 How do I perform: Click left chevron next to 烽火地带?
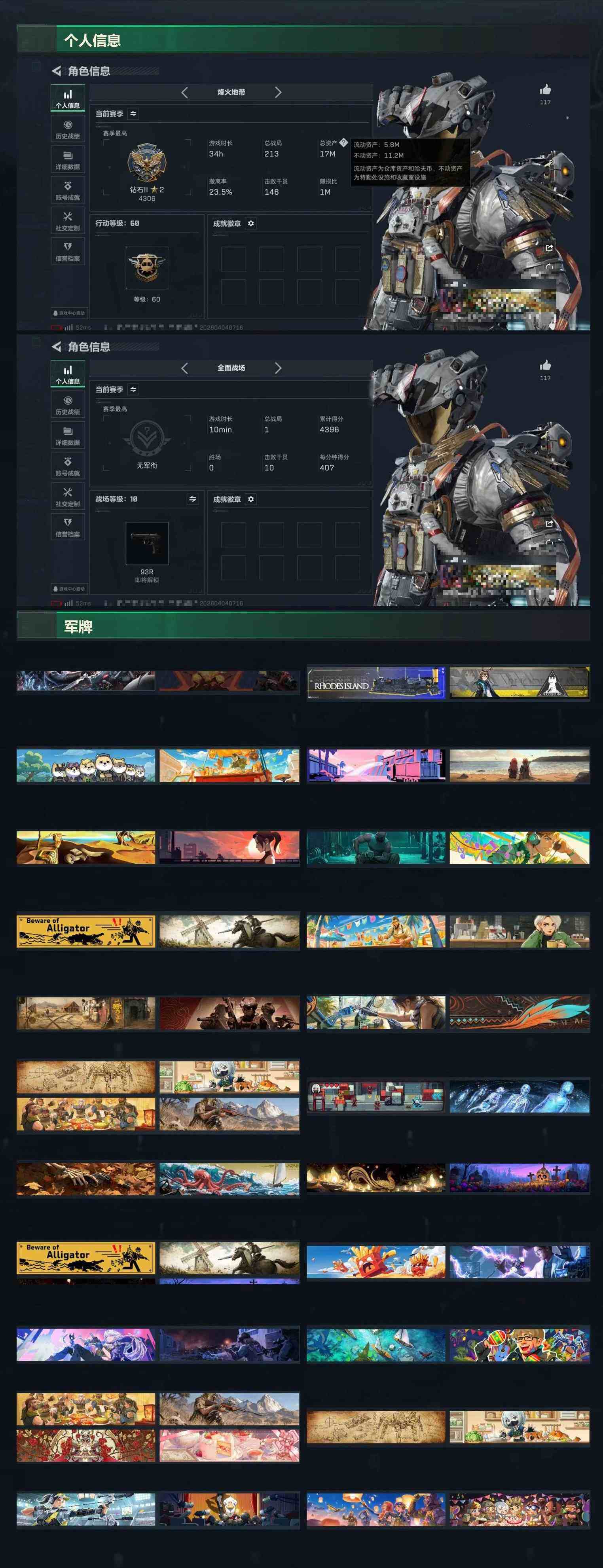(x=184, y=93)
